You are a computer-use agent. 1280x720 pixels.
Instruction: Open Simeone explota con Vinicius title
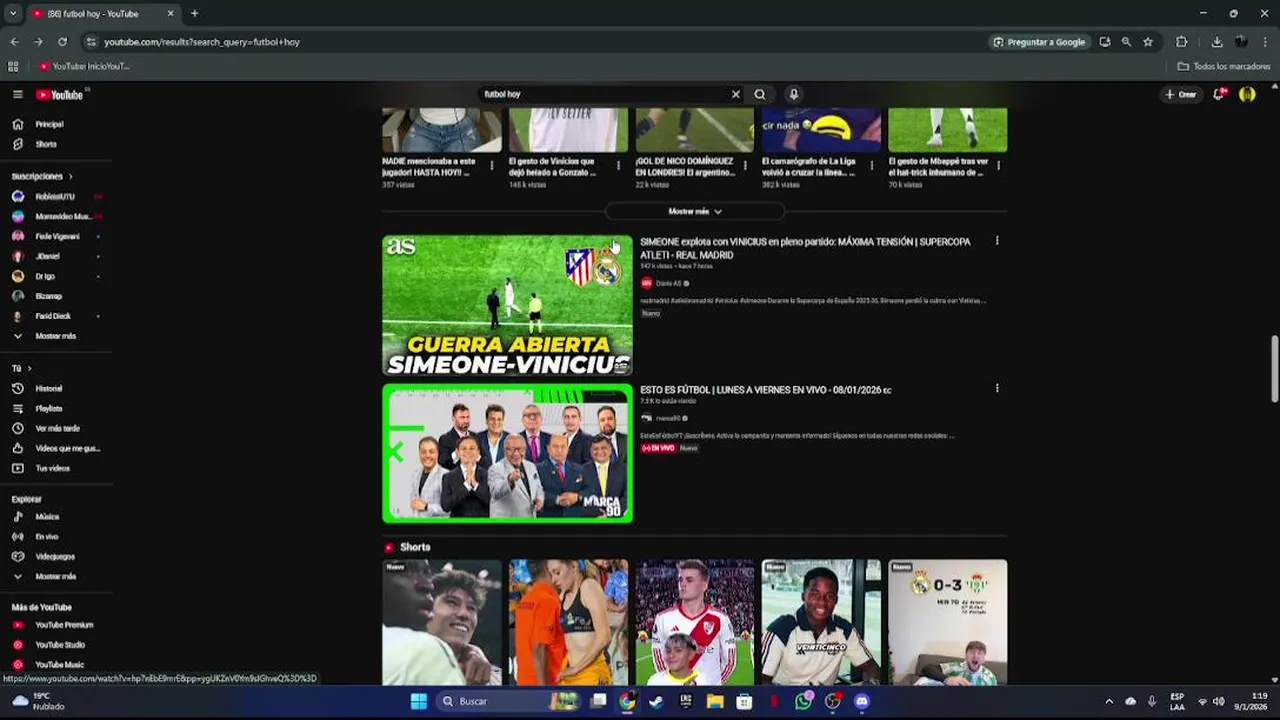805,248
